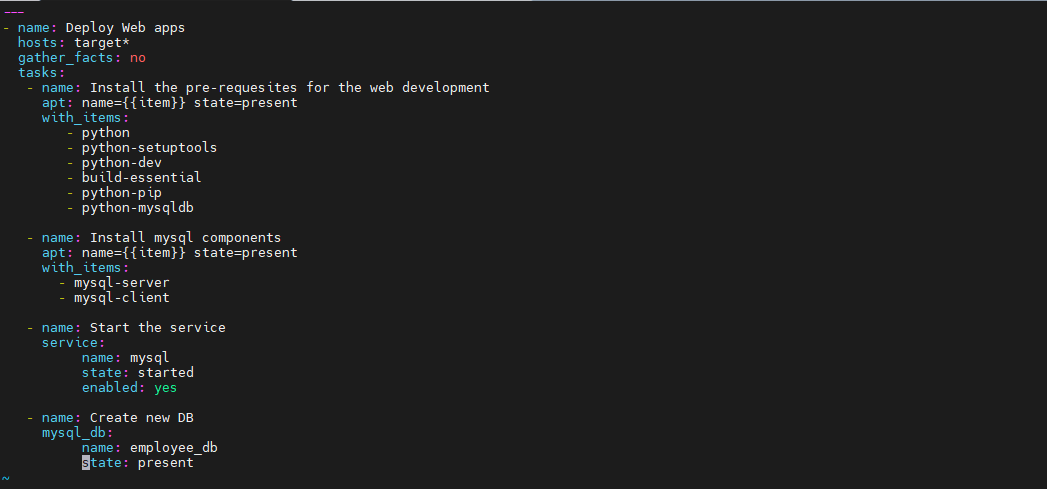Click the "Install mysql components" task name
The image size is (1047, 489).
click(185, 237)
